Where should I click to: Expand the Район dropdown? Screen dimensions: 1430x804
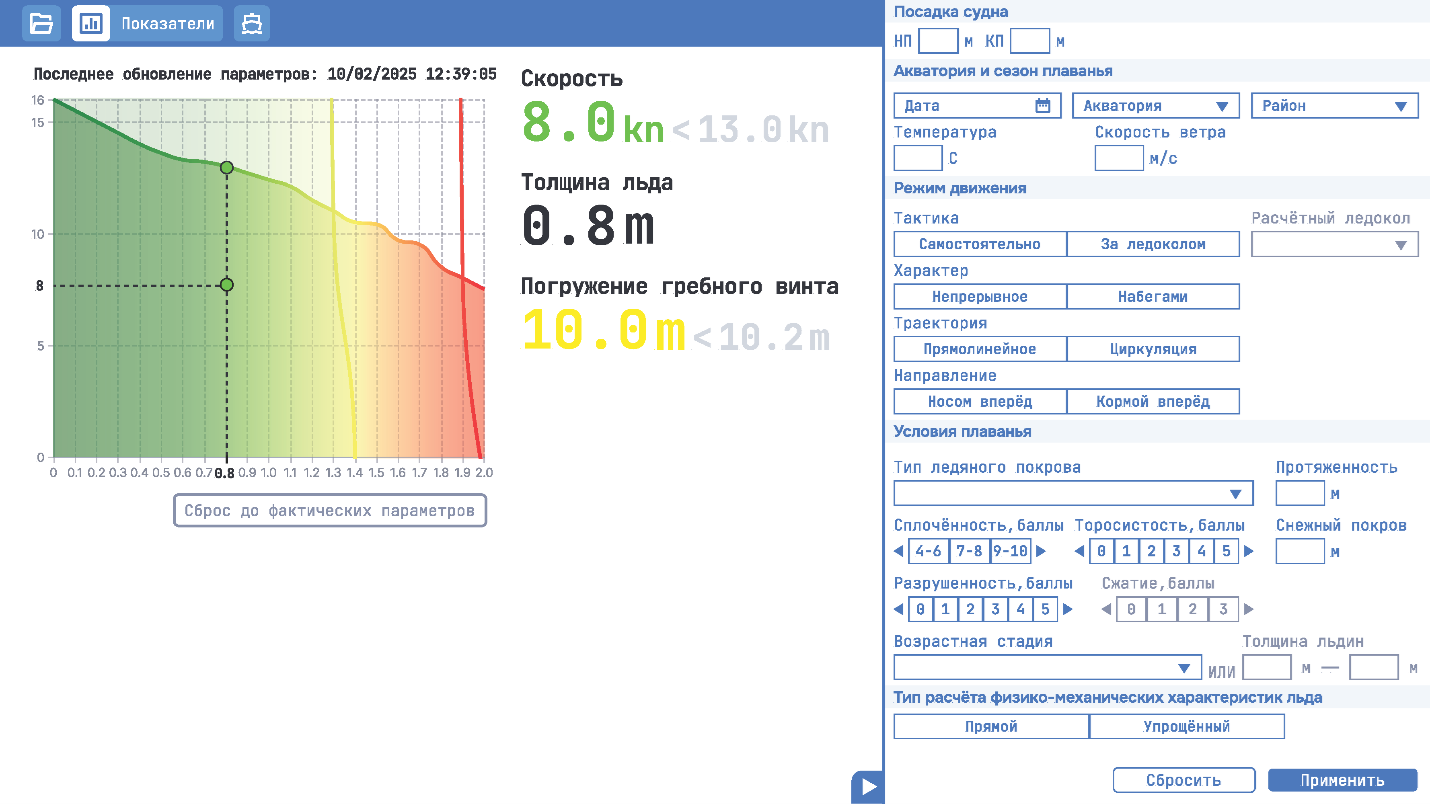(x=1334, y=106)
